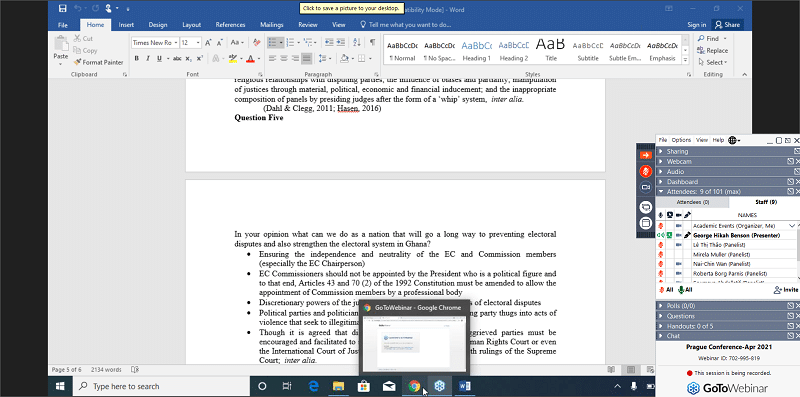
Task: Toggle the microphone mute button in GoToWebinar grab tab
Action: pyautogui.click(x=646, y=171)
